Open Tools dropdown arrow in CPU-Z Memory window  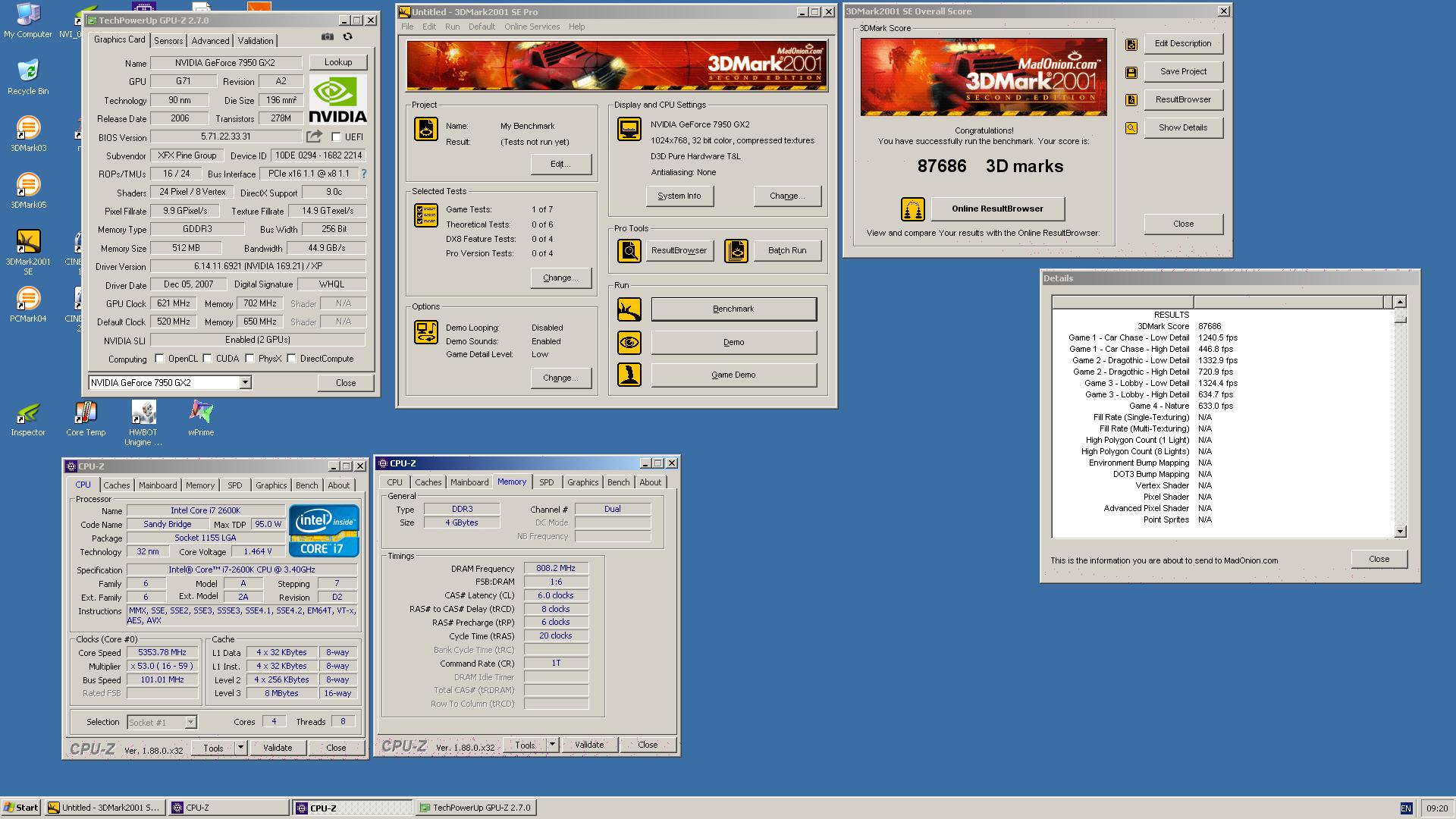[x=552, y=745]
